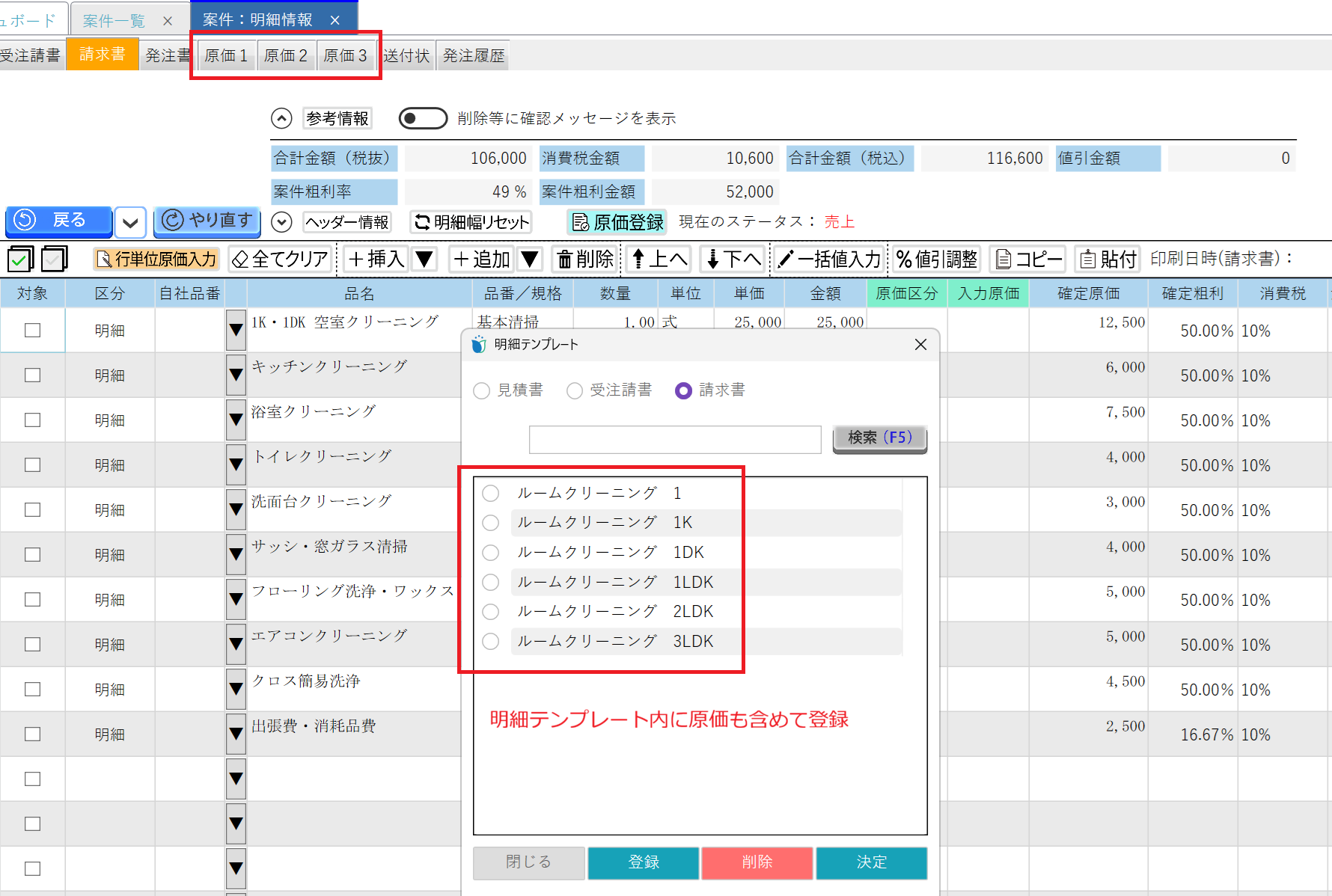Screen dimensions: 1332x896
Task: Switch to the 原価１ tab
Action: (x=226, y=55)
